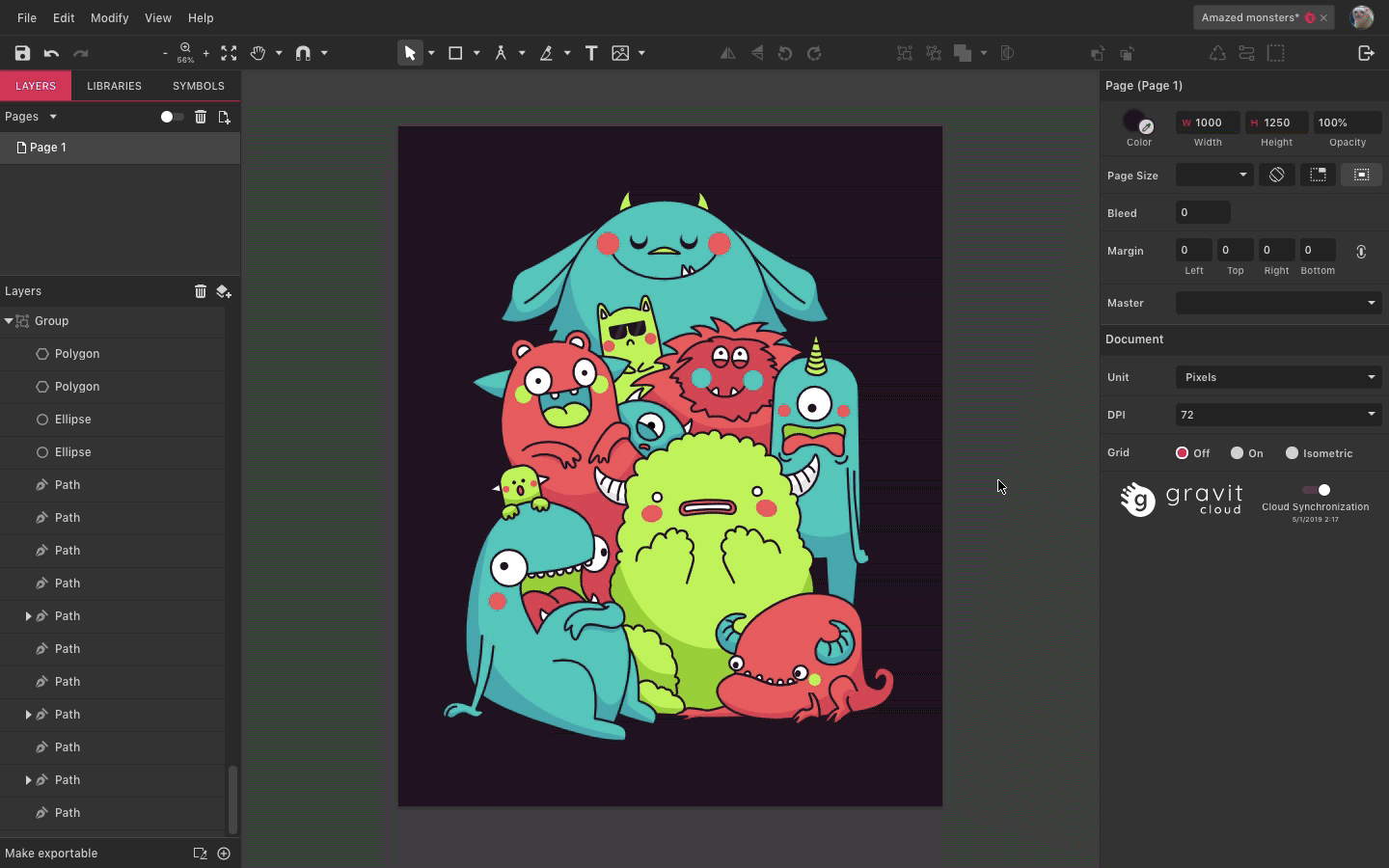Select the Rectangle shape tool

[x=455, y=53]
